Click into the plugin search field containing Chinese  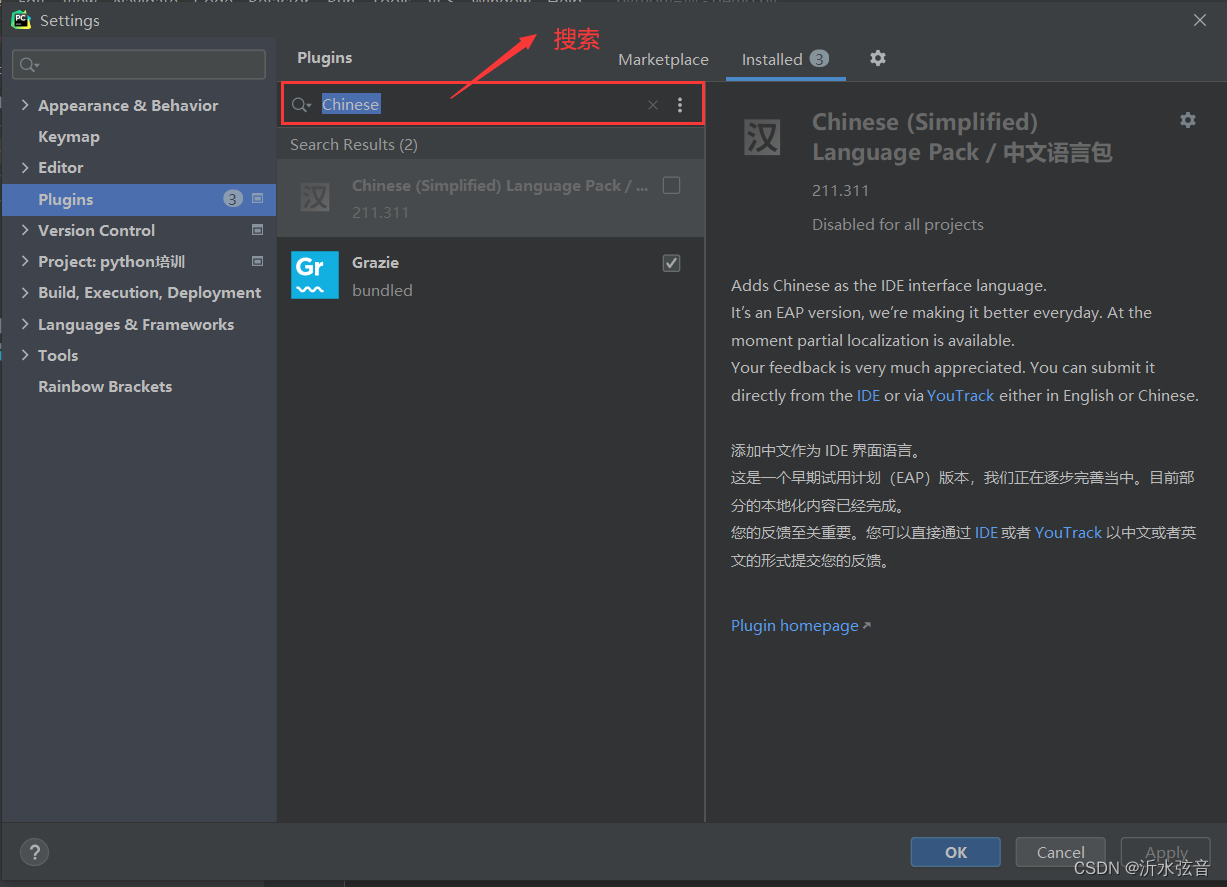(x=492, y=105)
